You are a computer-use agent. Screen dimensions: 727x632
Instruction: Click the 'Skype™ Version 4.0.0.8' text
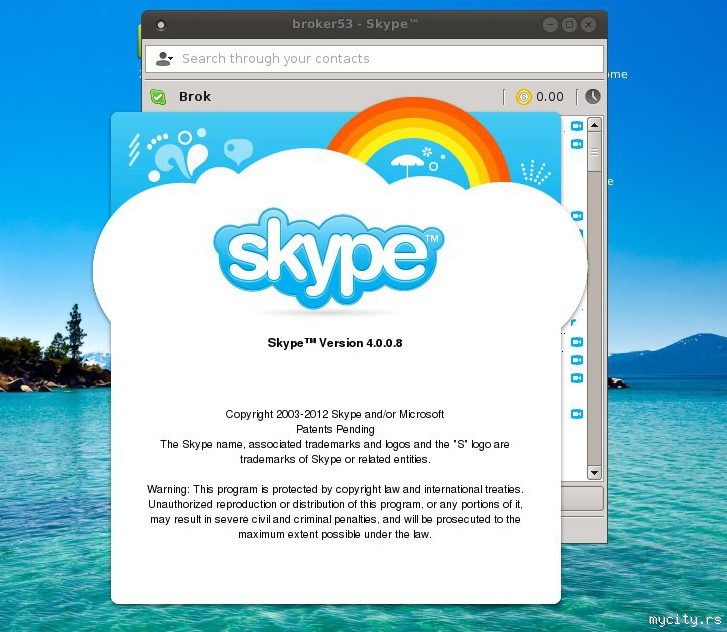335,343
